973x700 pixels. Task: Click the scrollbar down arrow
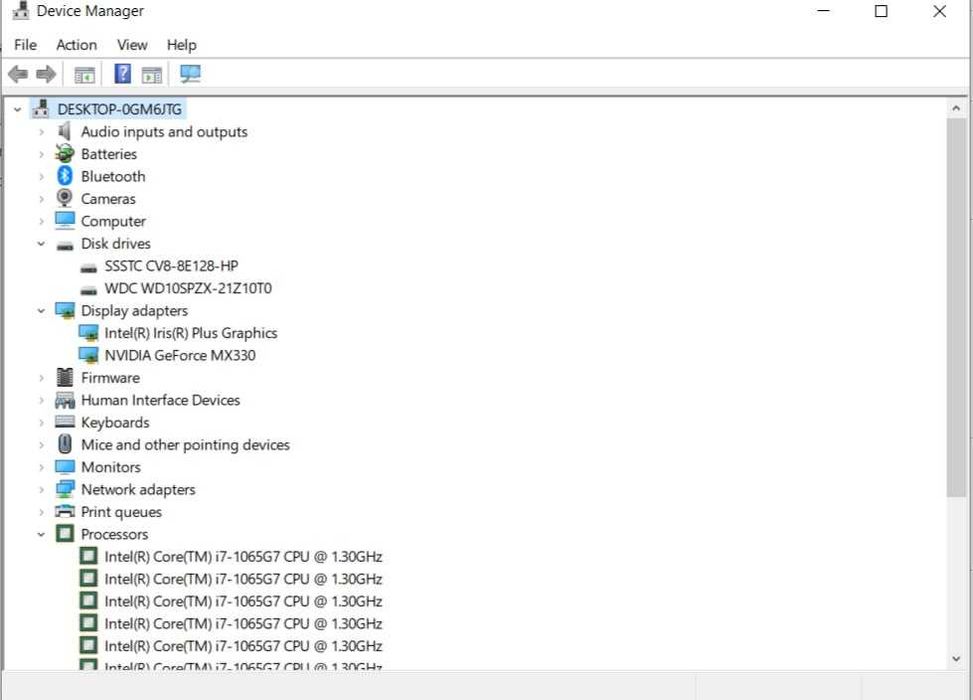(x=956, y=659)
